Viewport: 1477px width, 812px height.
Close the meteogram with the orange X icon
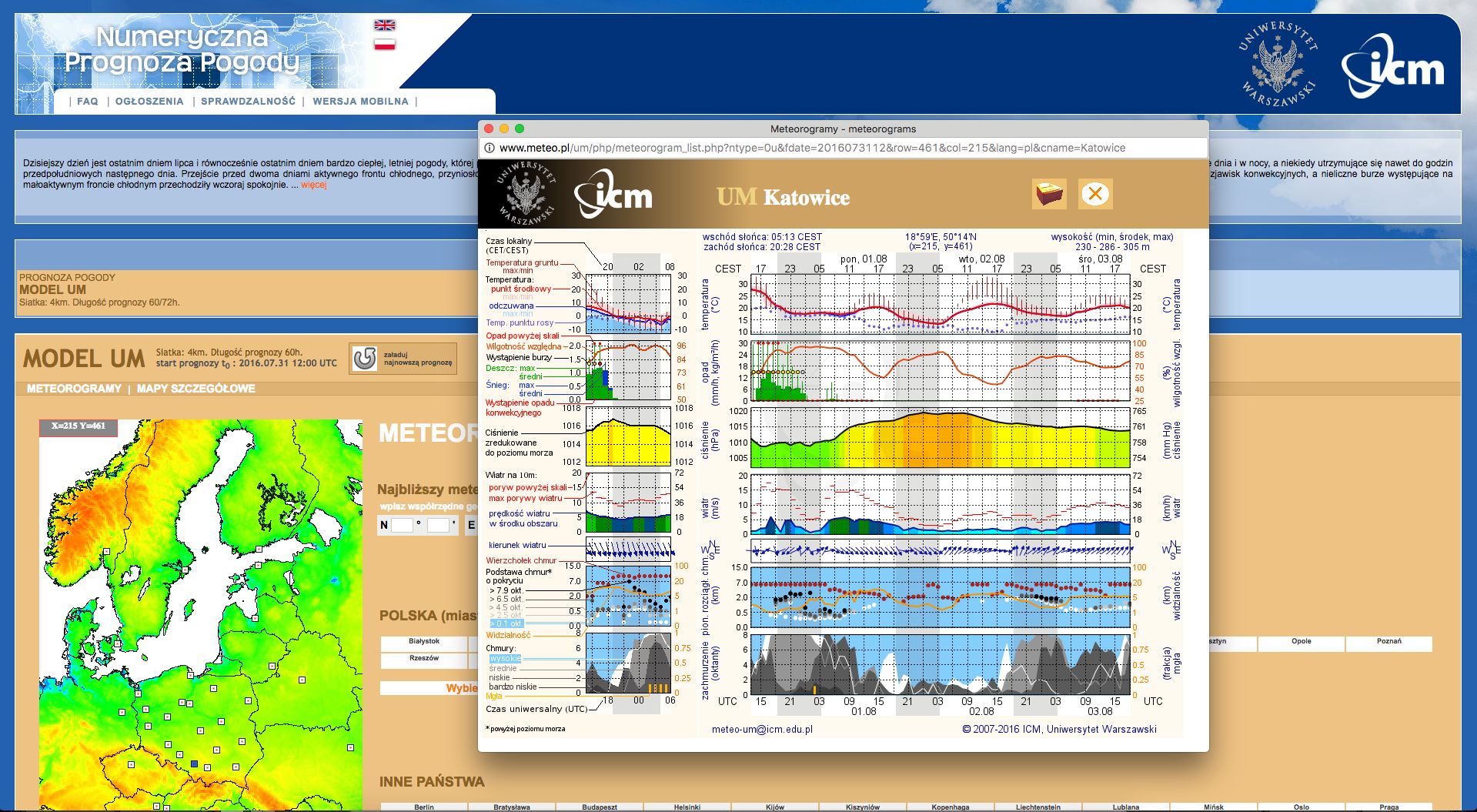click(1095, 194)
